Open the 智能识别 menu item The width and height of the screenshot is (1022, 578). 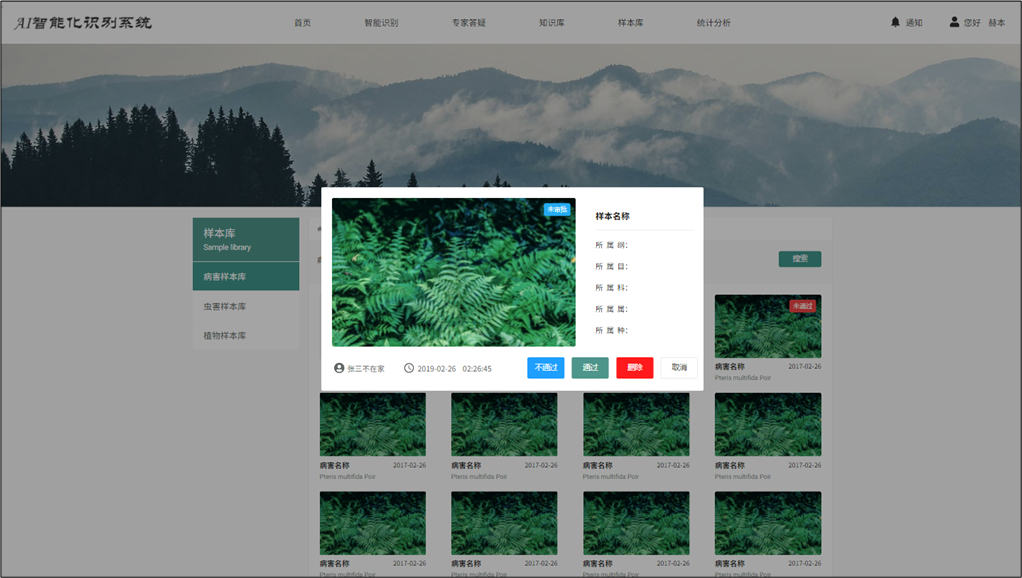381,23
